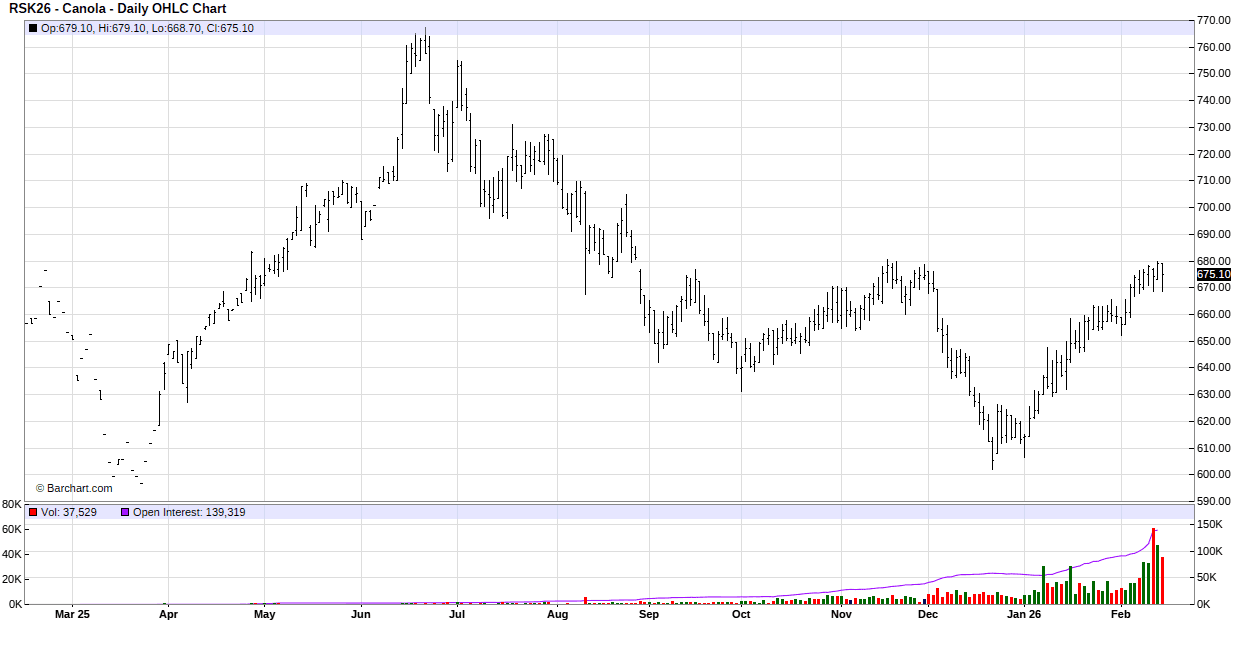Click the 700.00 price axis label

click(x=1213, y=207)
